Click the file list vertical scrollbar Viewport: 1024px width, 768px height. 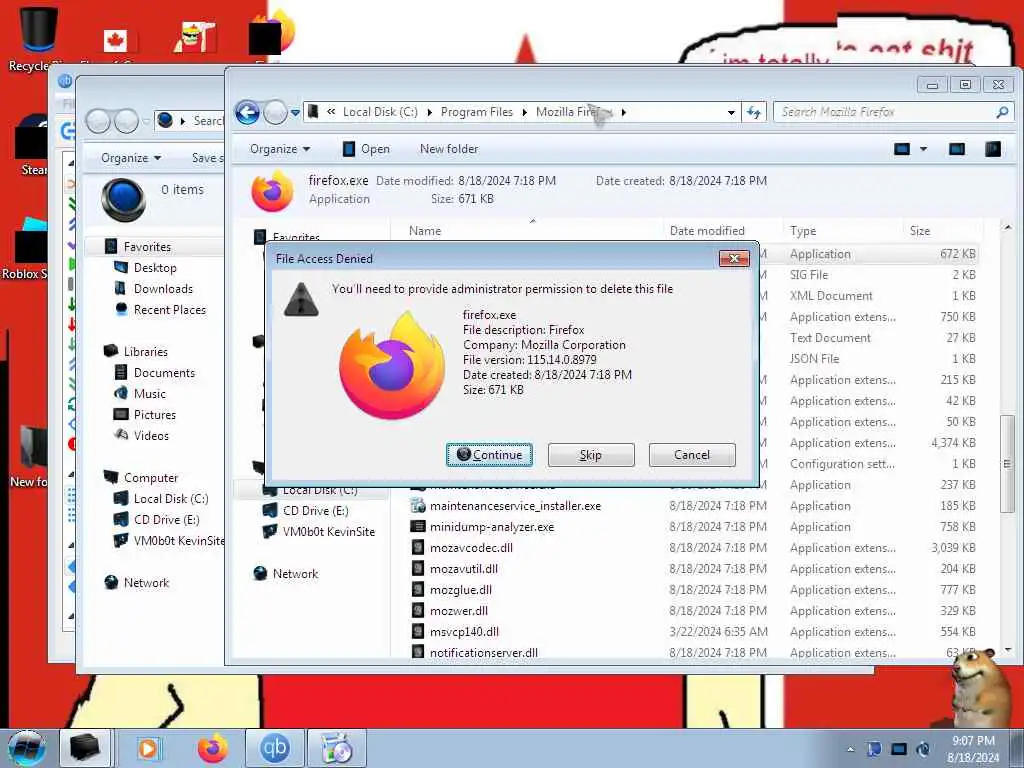click(1007, 464)
